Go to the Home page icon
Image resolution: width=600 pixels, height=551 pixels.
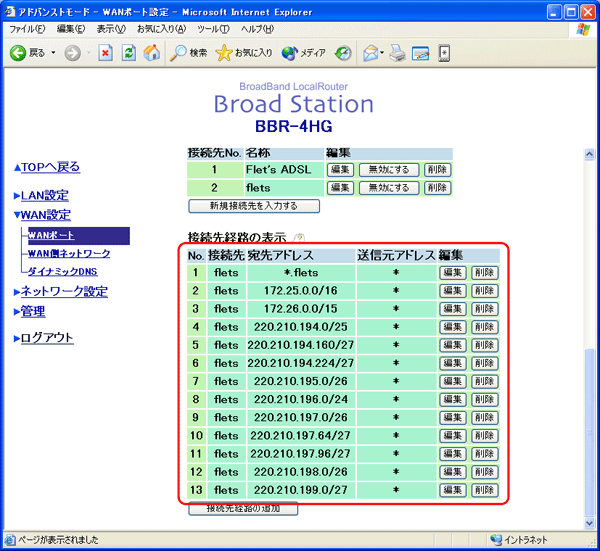tap(152, 53)
